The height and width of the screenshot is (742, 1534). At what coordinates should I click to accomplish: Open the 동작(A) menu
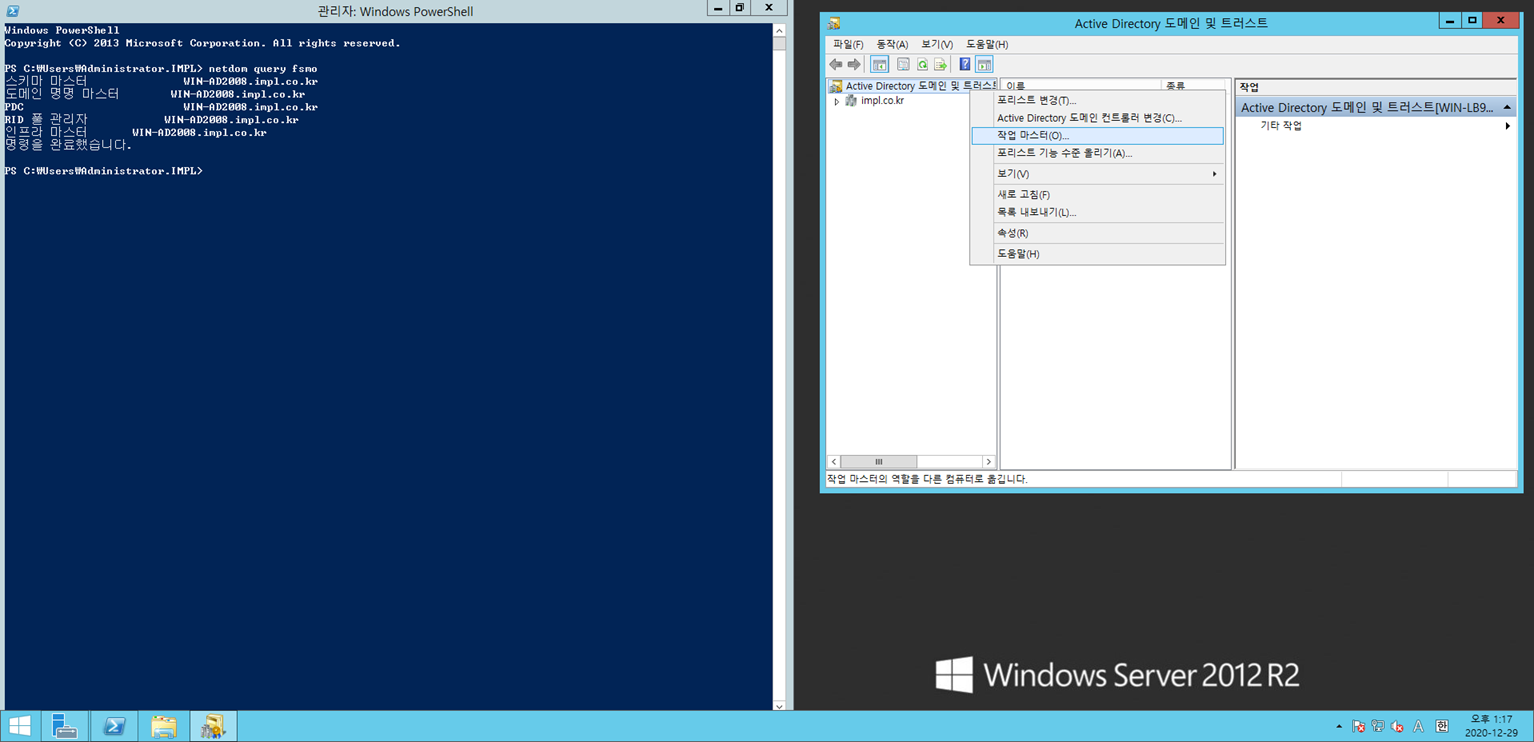tap(892, 44)
